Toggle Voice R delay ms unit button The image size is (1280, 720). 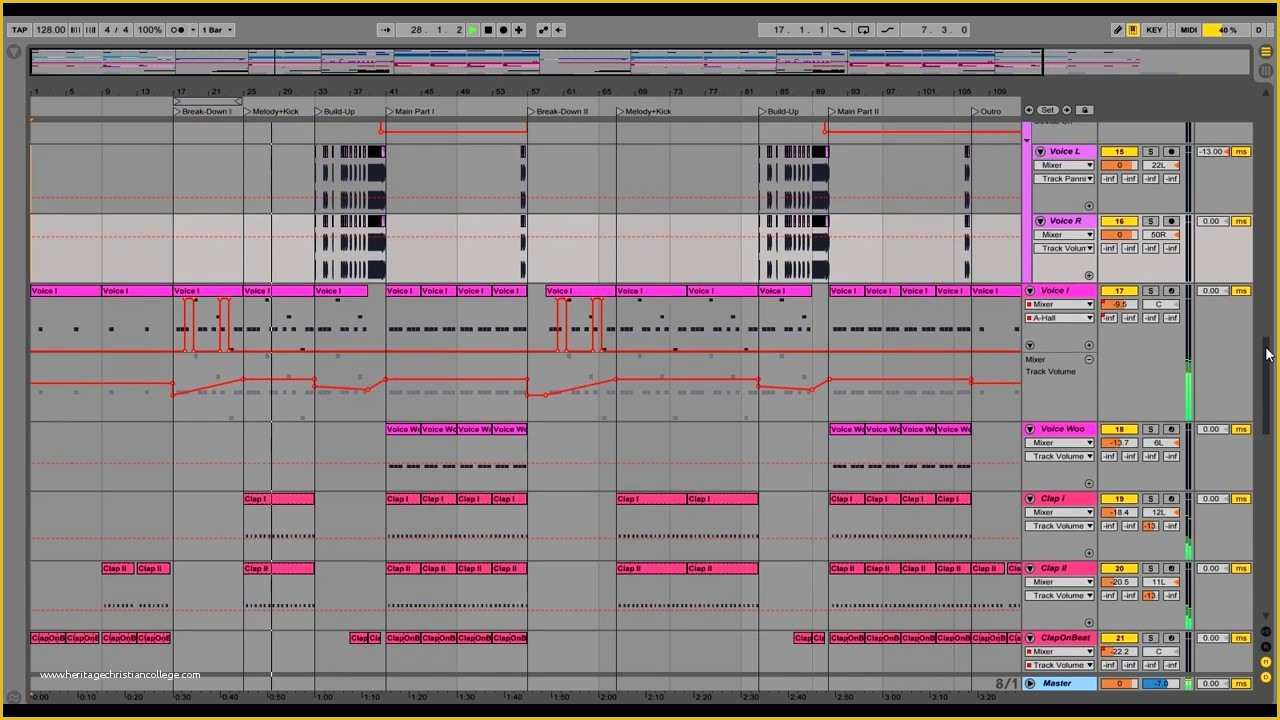[x=1241, y=221]
